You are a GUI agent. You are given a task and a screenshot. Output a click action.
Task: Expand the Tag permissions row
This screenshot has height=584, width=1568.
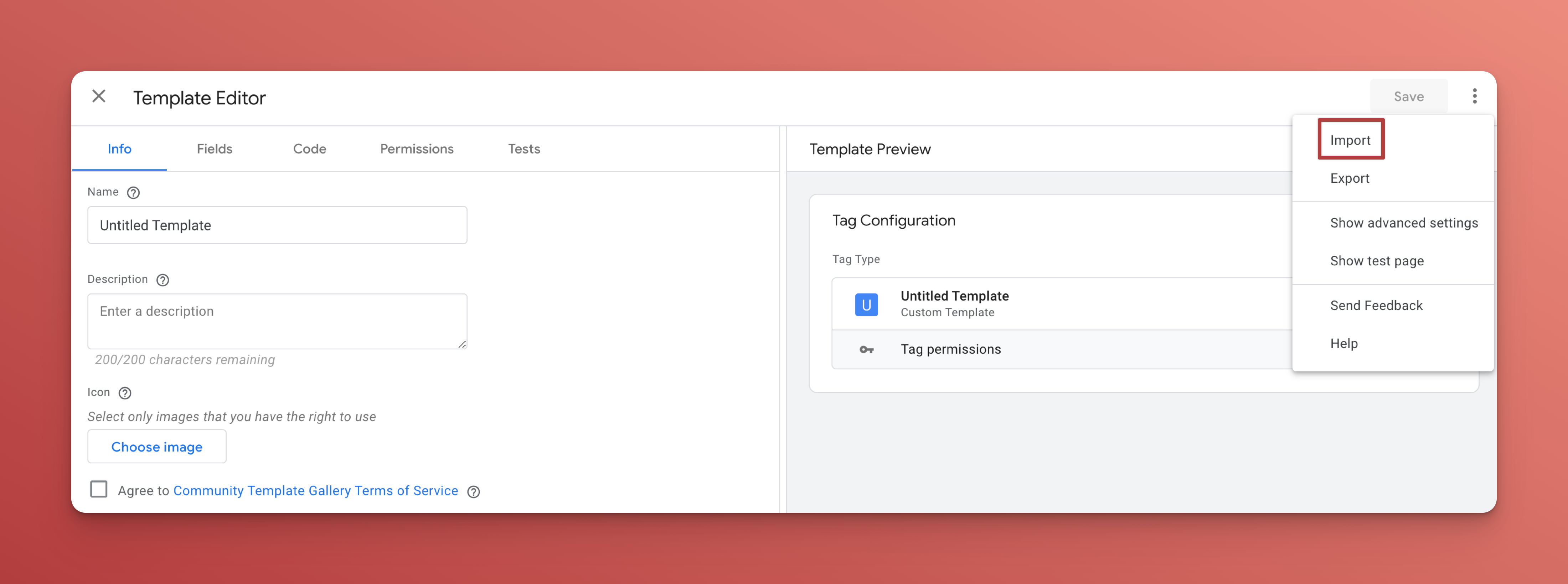[951, 350]
